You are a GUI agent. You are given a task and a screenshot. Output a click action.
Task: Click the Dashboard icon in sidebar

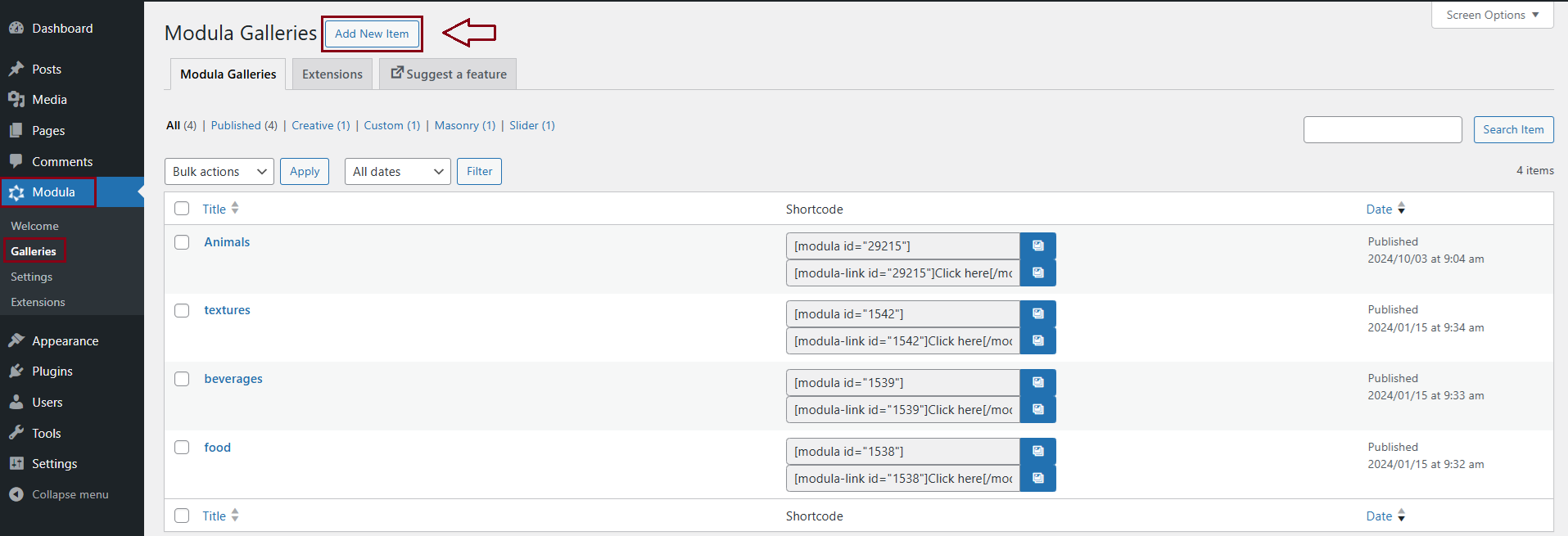pos(16,28)
